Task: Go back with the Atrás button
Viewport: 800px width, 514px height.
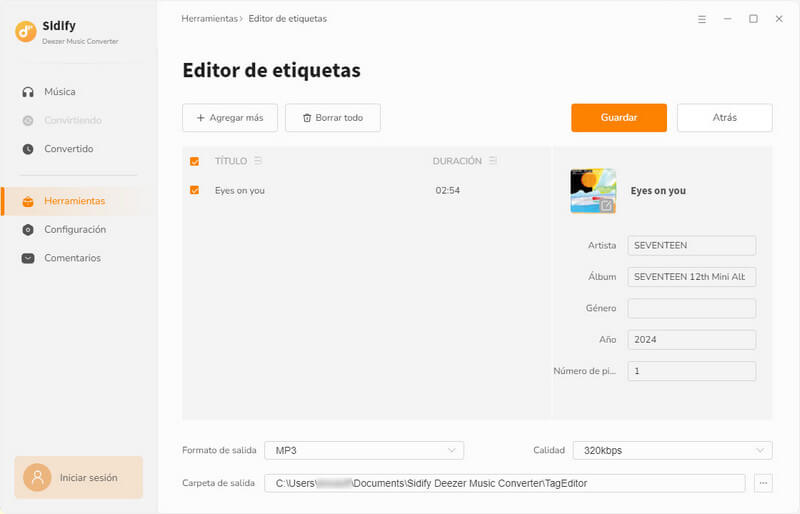Action: click(x=724, y=118)
